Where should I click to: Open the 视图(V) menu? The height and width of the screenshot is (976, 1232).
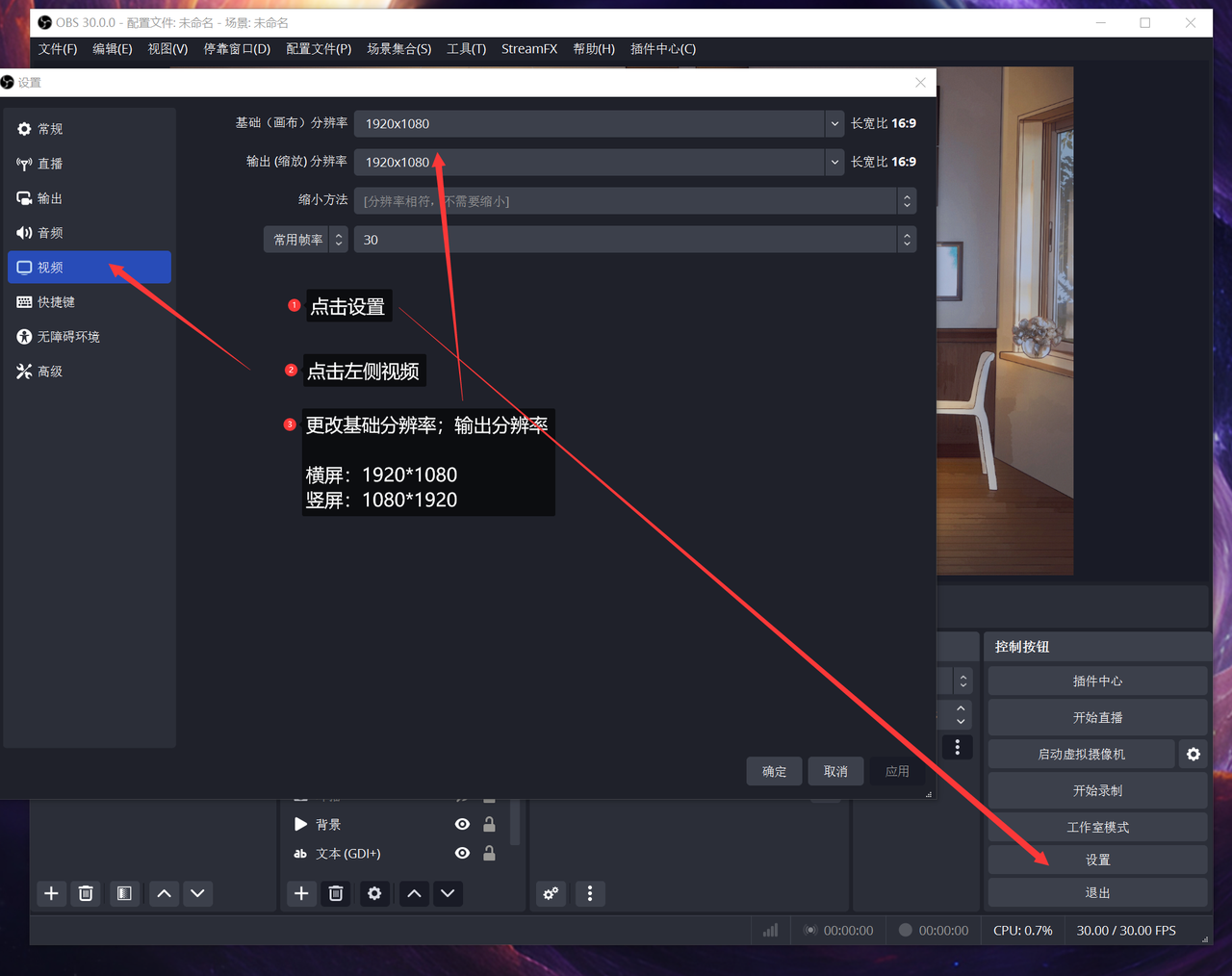[x=167, y=49]
